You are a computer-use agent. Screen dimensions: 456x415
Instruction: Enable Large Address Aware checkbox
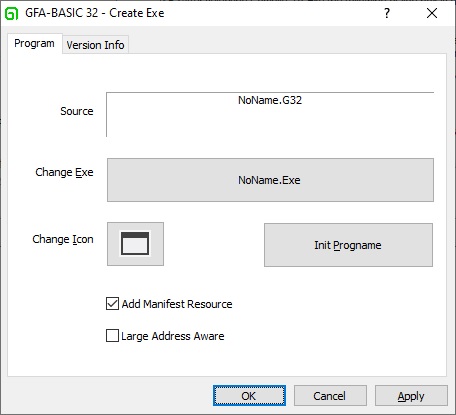click(x=112, y=336)
